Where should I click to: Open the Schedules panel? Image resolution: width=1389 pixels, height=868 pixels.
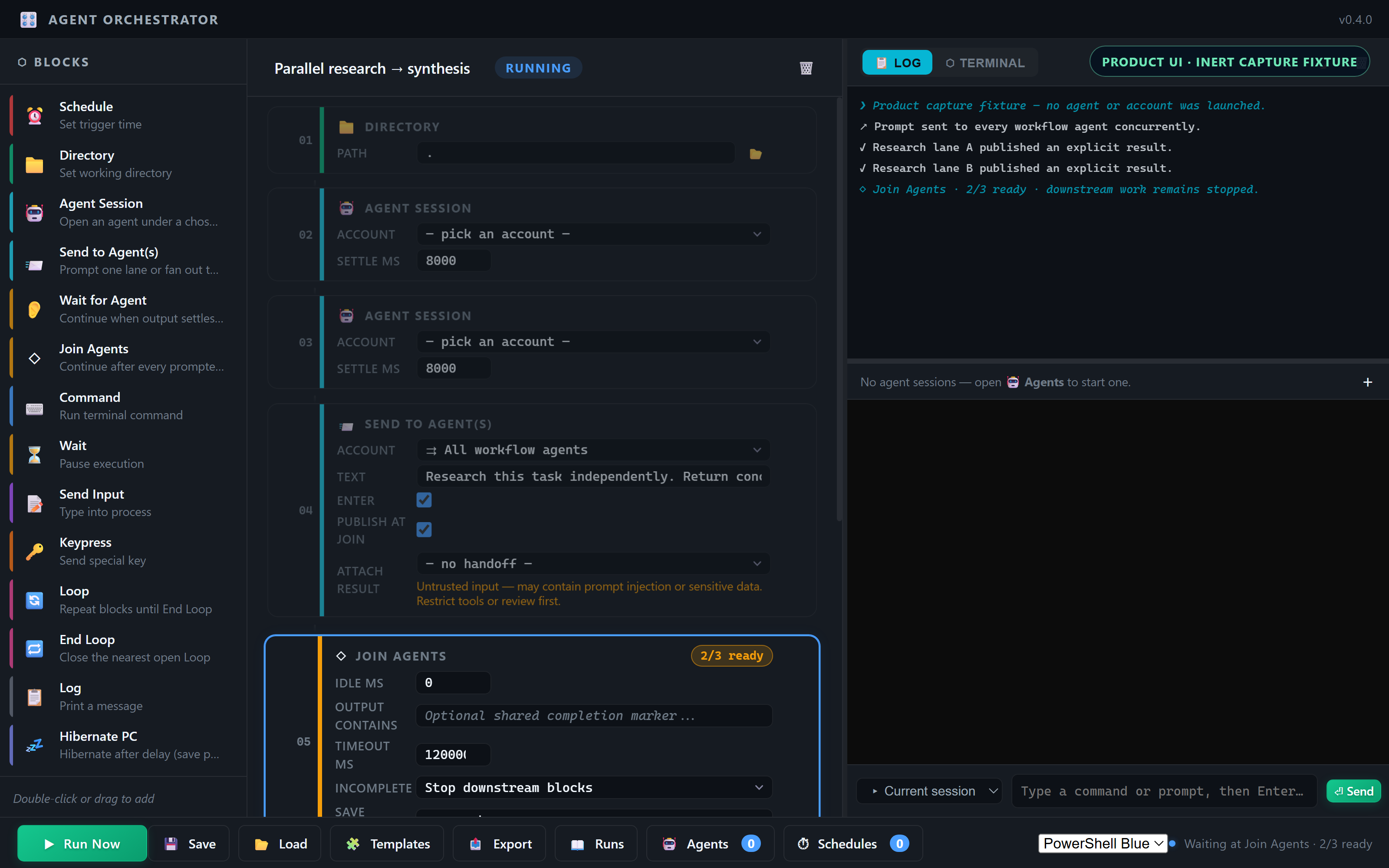[853, 843]
